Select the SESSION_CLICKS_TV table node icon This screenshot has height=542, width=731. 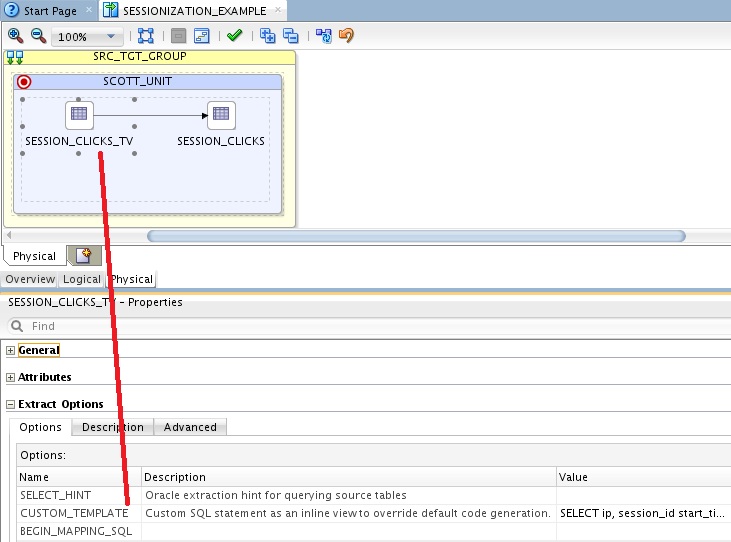79,115
